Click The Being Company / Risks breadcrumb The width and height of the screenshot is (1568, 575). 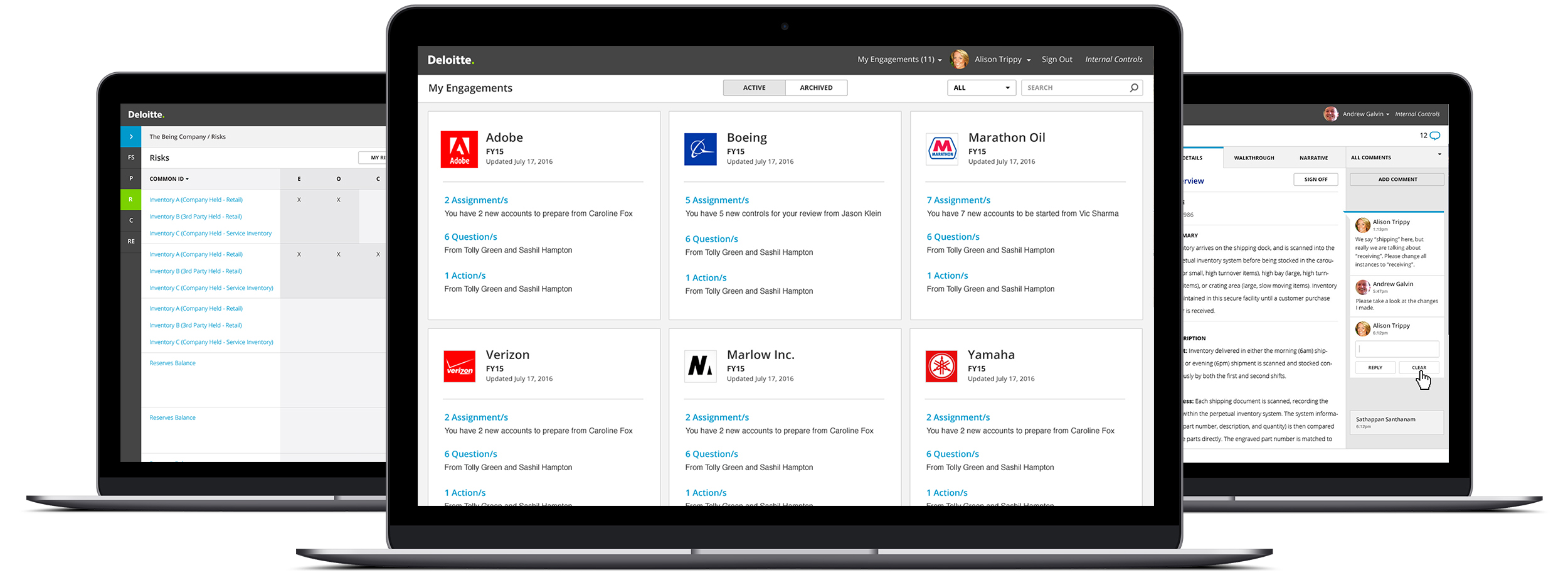coord(188,137)
